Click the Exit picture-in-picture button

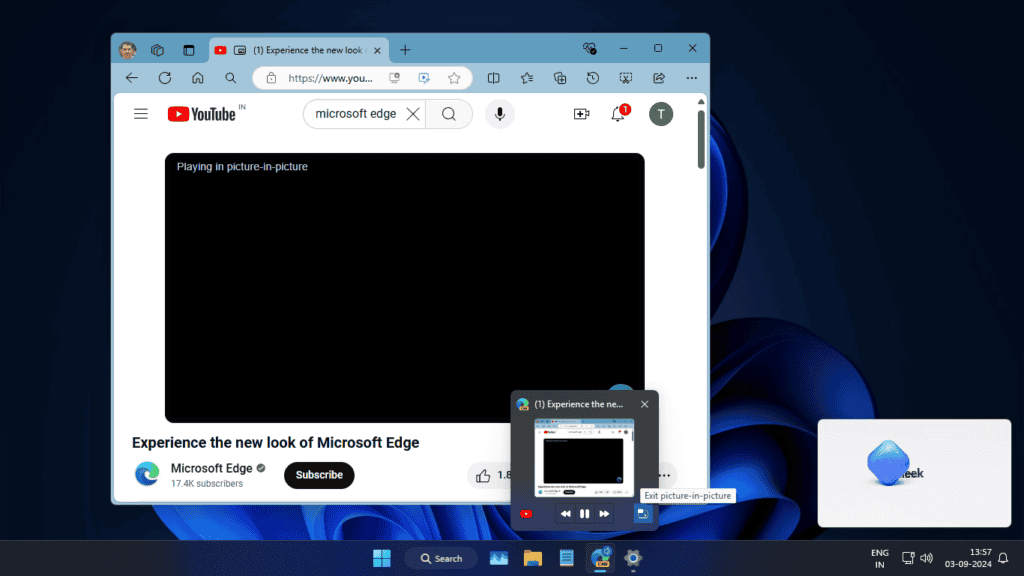click(x=643, y=514)
